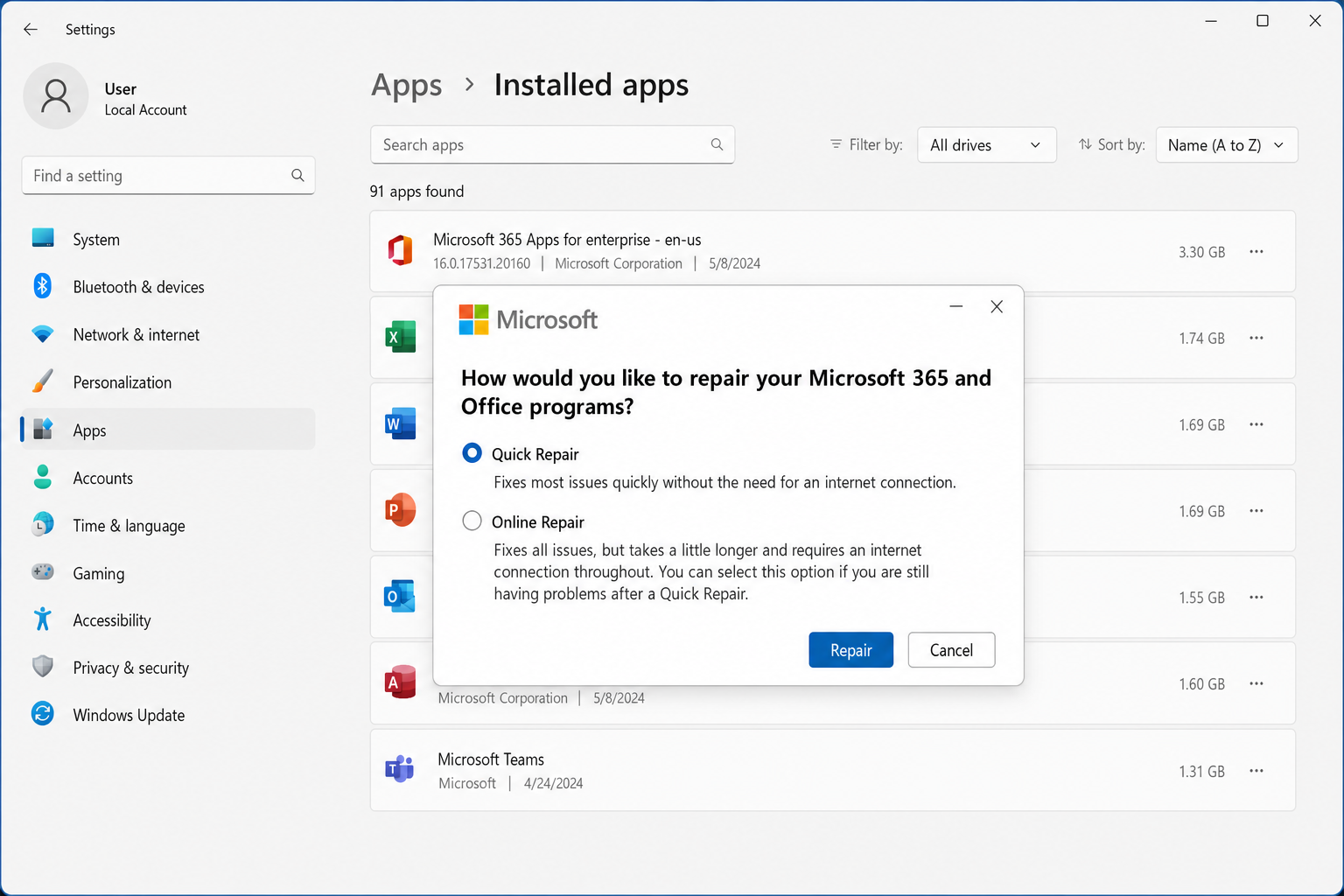The width and height of the screenshot is (1344, 896).
Task: Go to Network & internet settings
Action: pos(168,334)
